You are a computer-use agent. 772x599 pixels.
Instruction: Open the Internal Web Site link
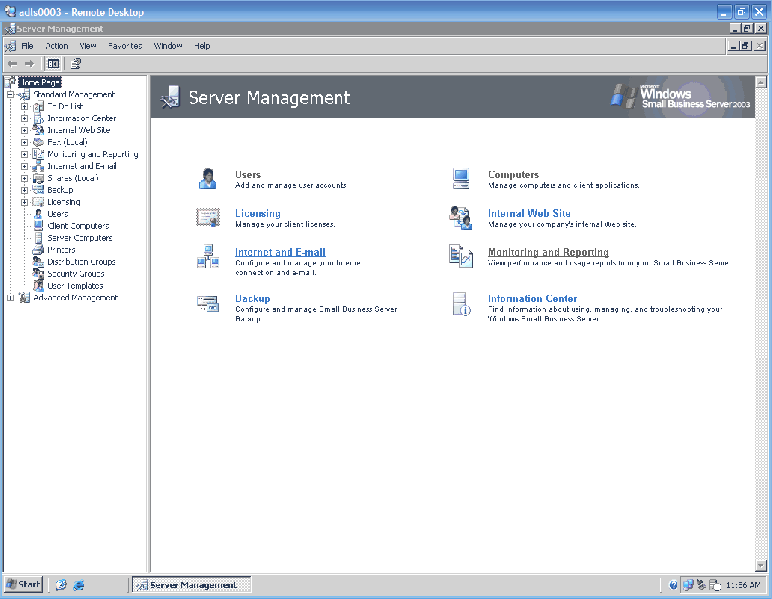529,213
